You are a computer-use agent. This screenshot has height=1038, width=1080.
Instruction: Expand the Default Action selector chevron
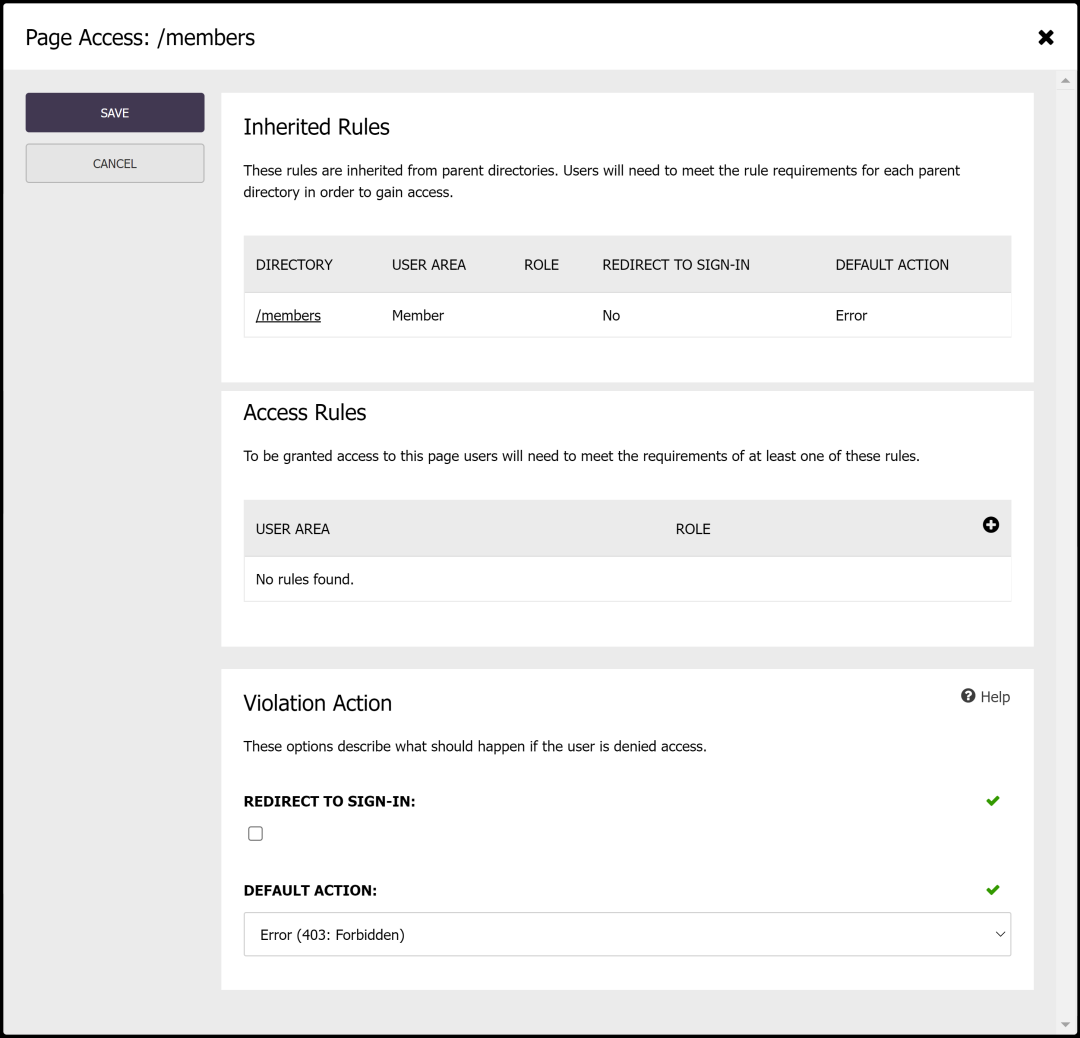point(999,933)
